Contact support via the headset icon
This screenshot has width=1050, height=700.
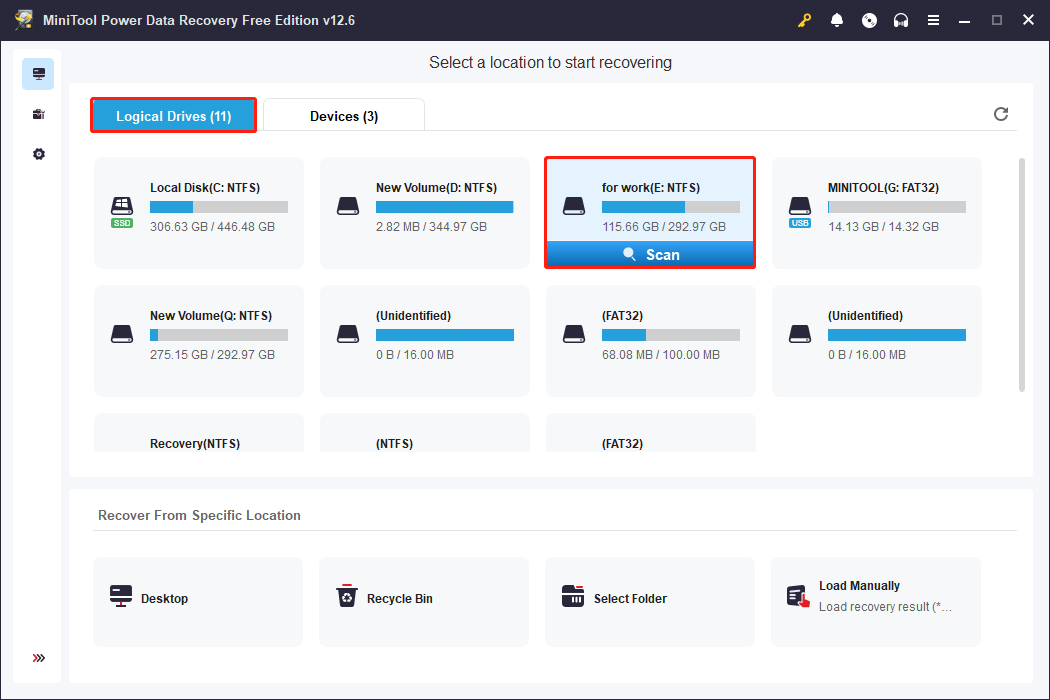pos(901,19)
